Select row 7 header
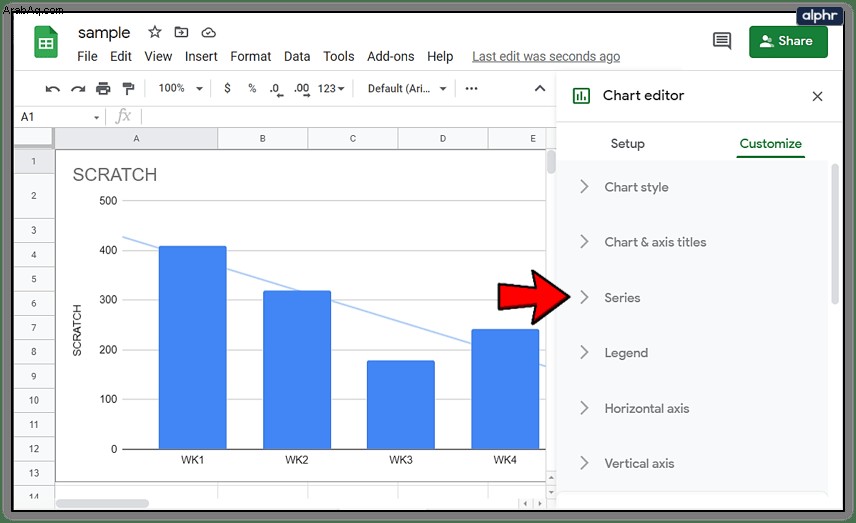 pos(34,328)
